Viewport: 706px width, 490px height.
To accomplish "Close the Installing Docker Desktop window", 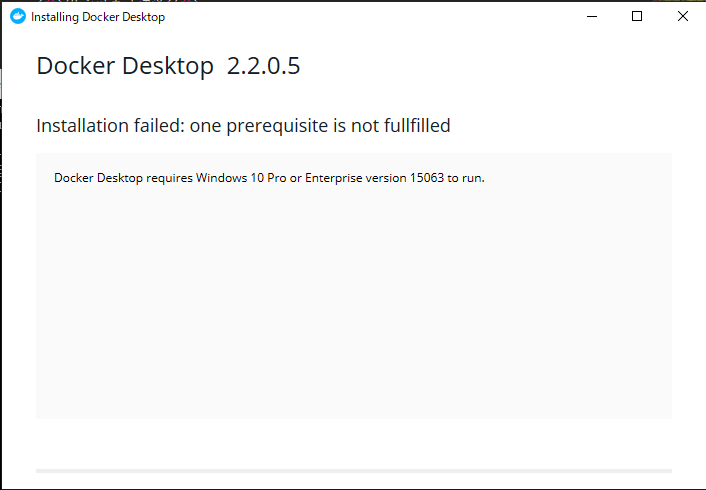I will tap(683, 17).
